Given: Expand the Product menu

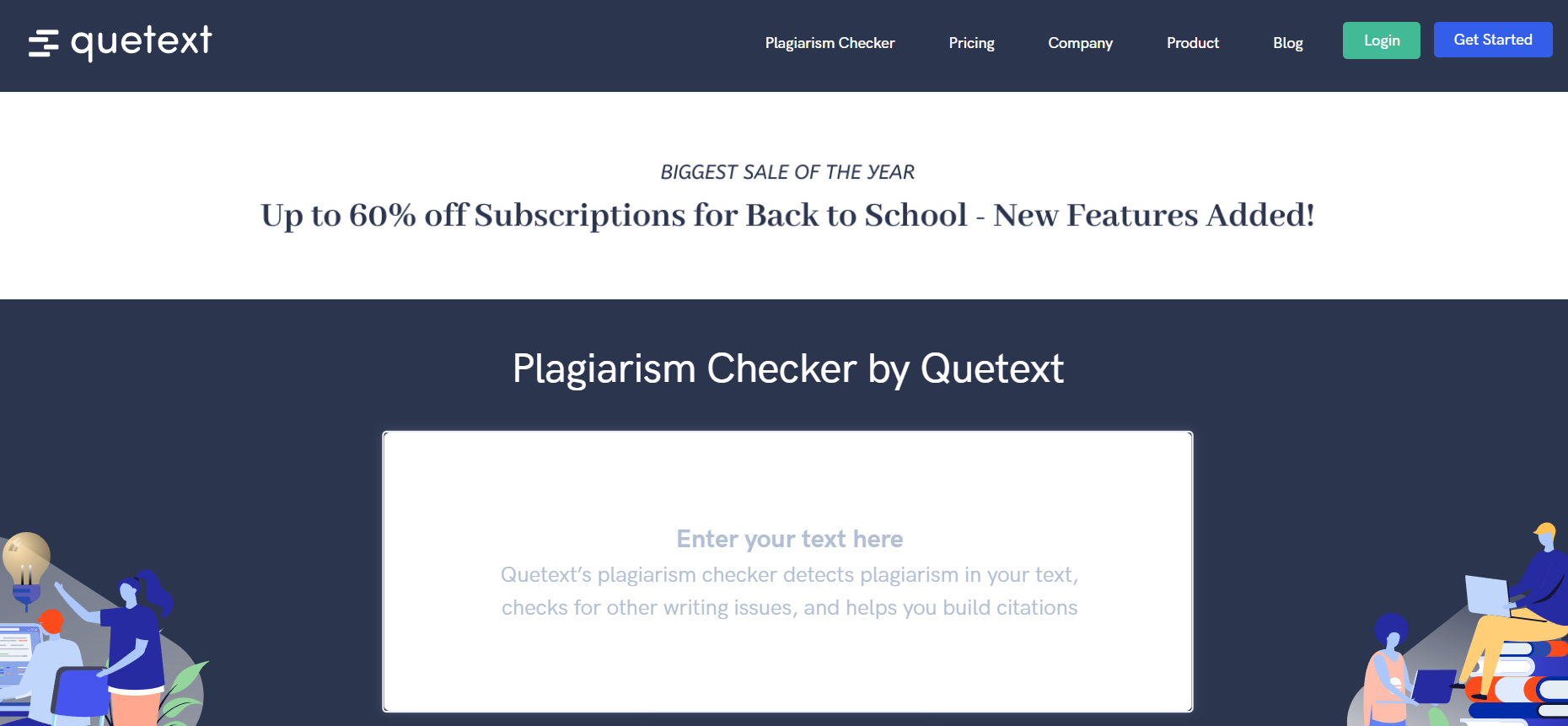Looking at the screenshot, I should point(1192,43).
